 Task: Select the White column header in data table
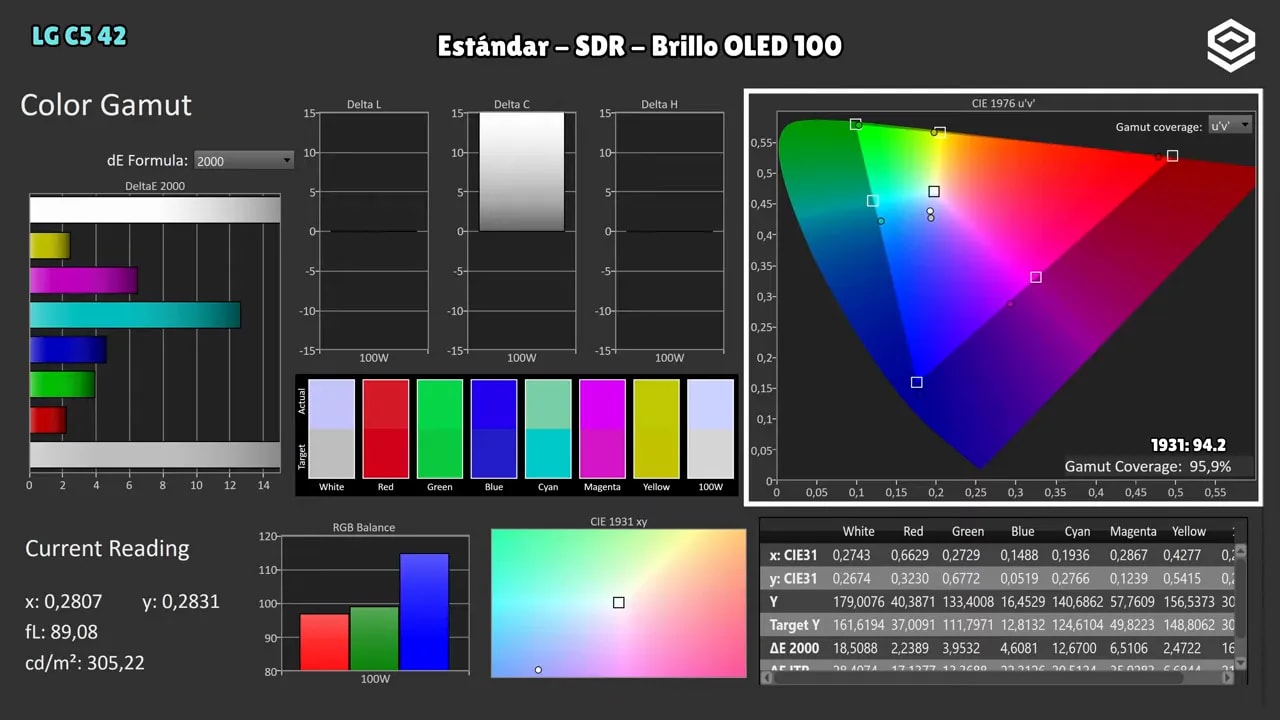coord(858,531)
